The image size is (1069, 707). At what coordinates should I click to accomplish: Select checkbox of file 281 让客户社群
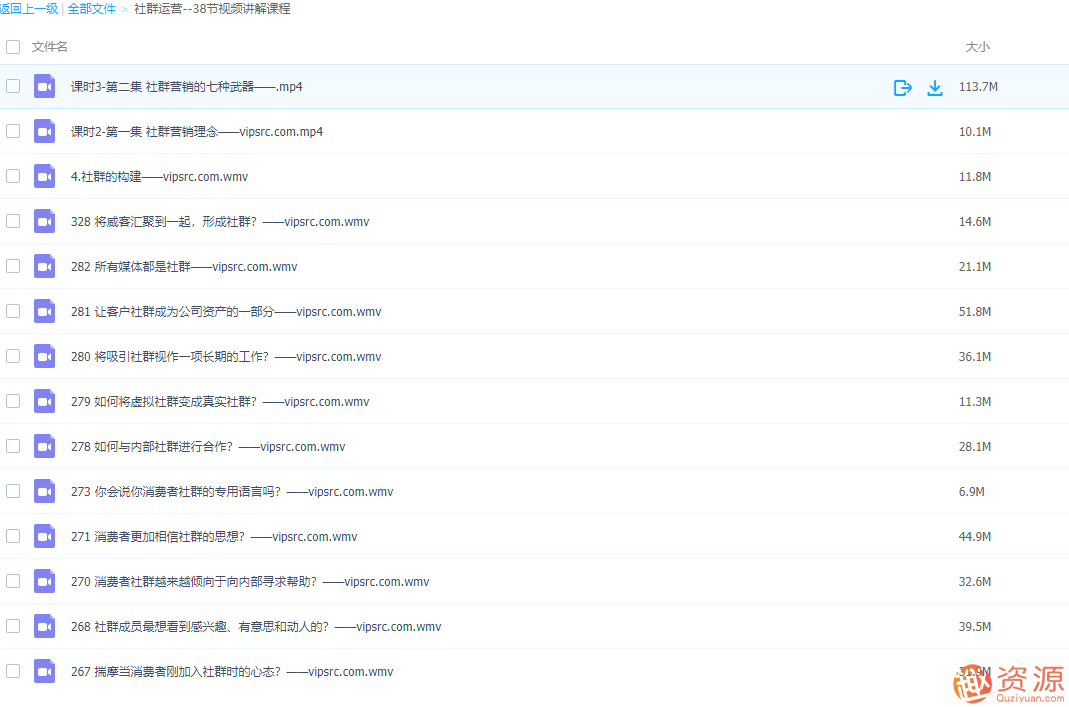pos(13,311)
